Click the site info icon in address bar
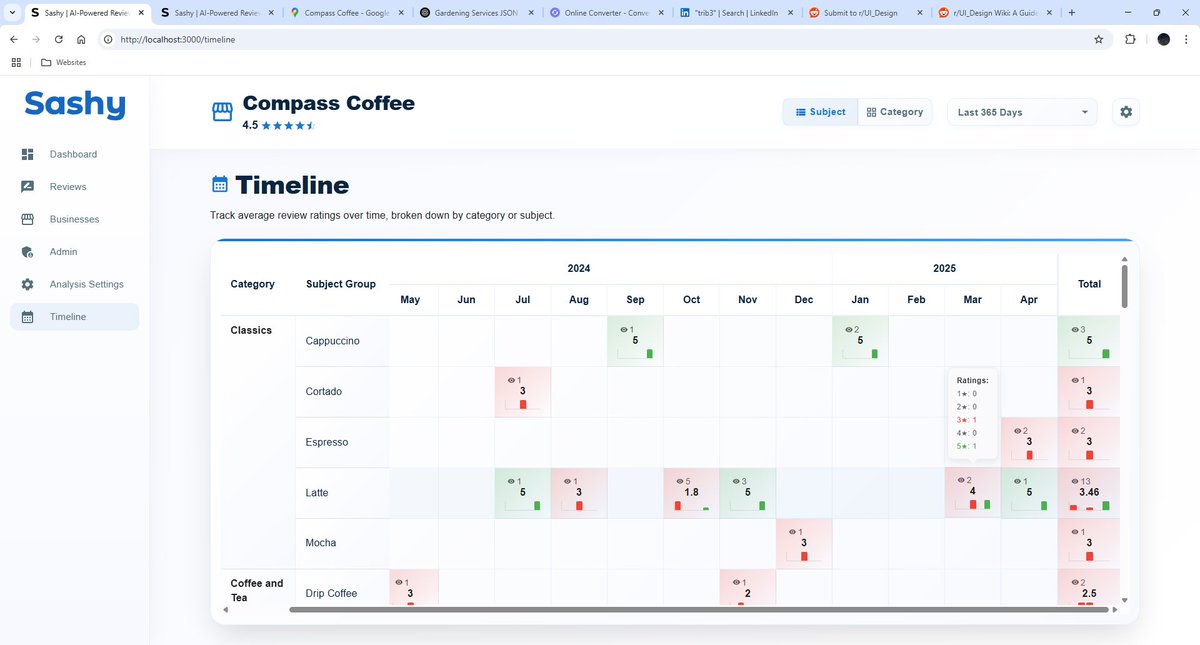 107,39
